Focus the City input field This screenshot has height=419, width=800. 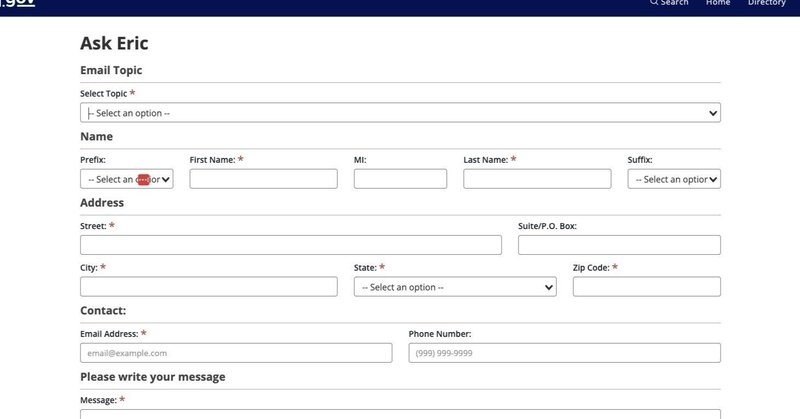pos(209,287)
